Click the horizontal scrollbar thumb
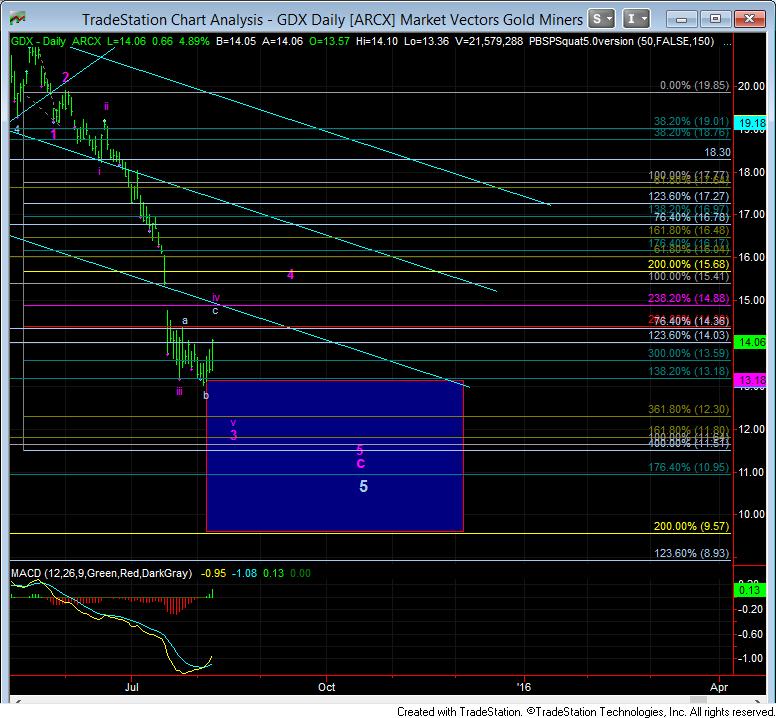The image size is (776, 718). click(x=698, y=700)
